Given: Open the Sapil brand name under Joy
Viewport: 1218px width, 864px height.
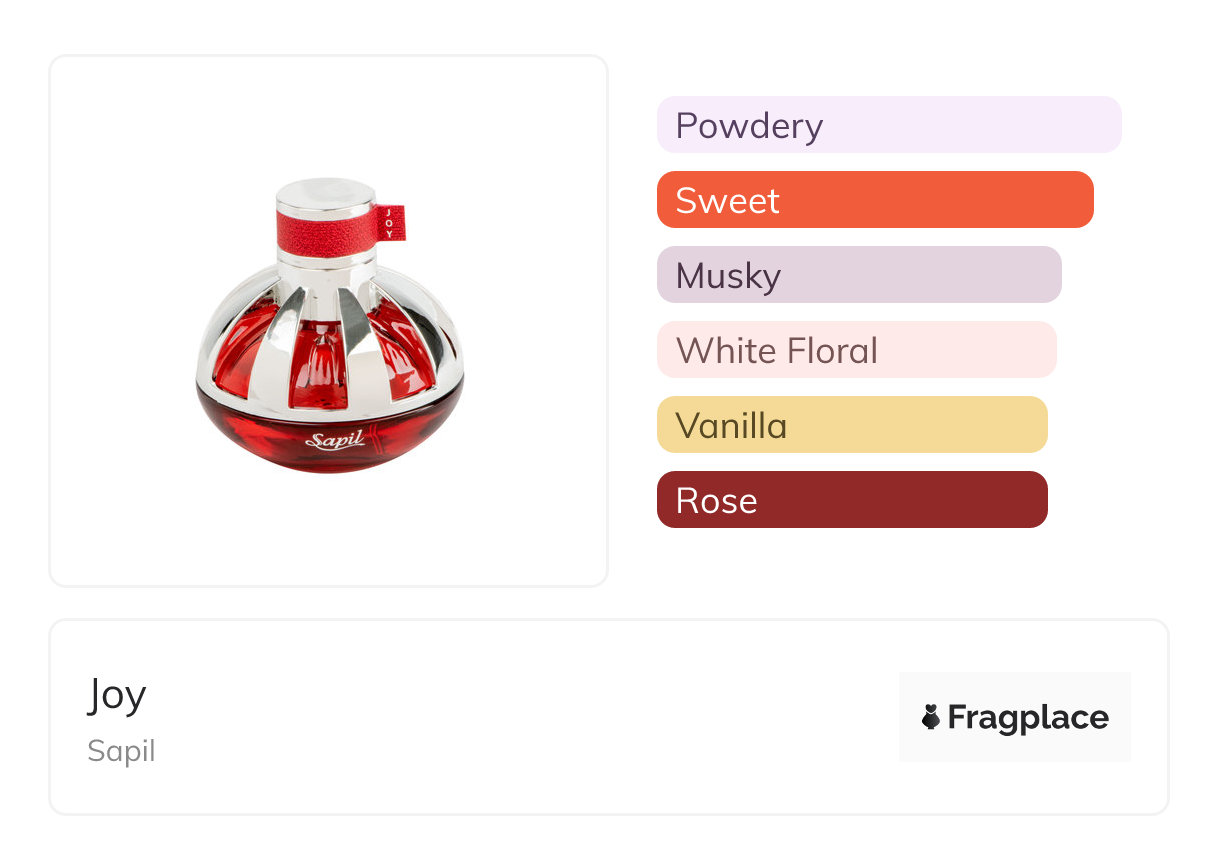Looking at the screenshot, I should coord(121,751).
